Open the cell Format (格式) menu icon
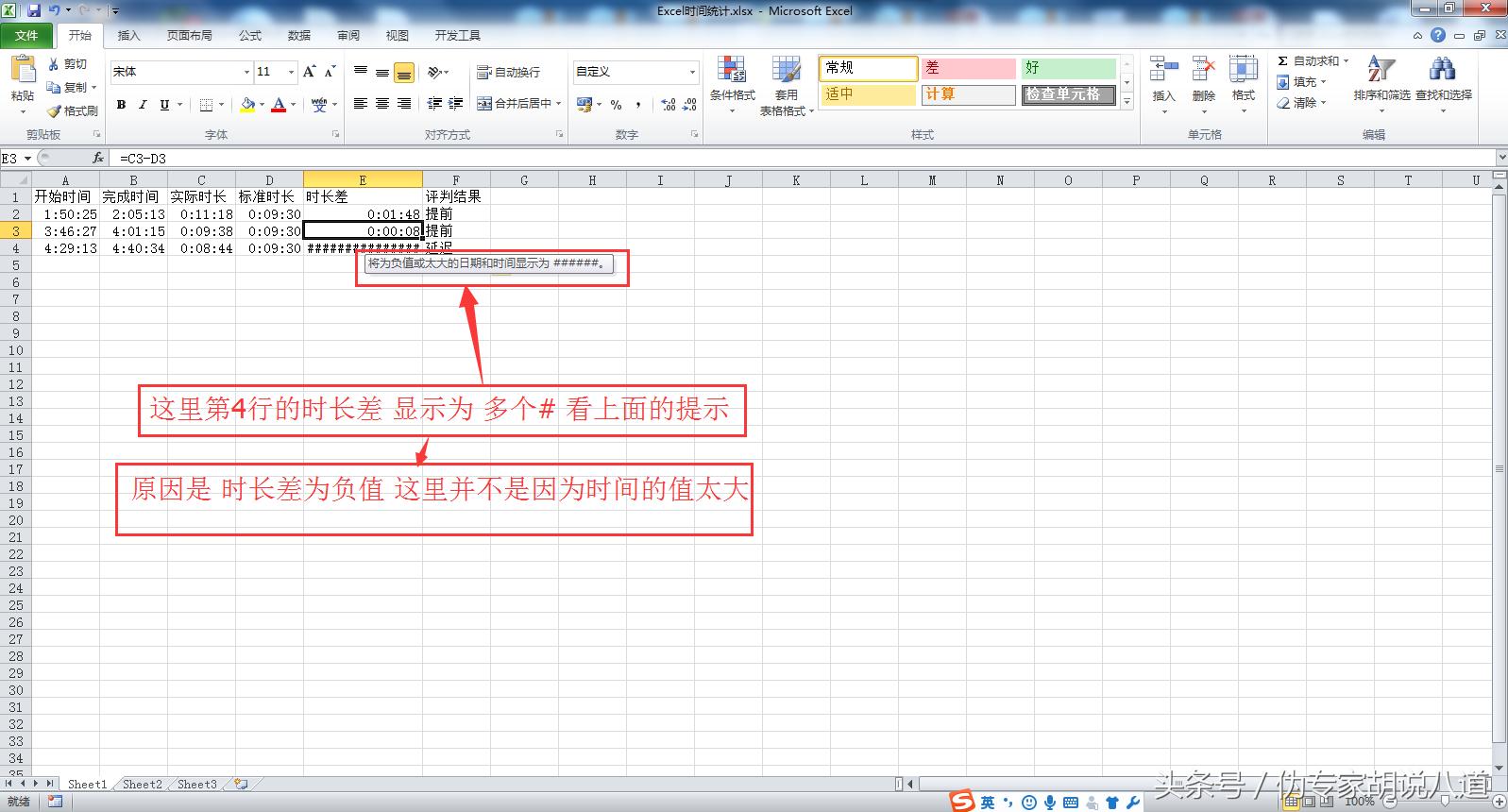This screenshot has height=812, width=1508. pos(1244,69)
